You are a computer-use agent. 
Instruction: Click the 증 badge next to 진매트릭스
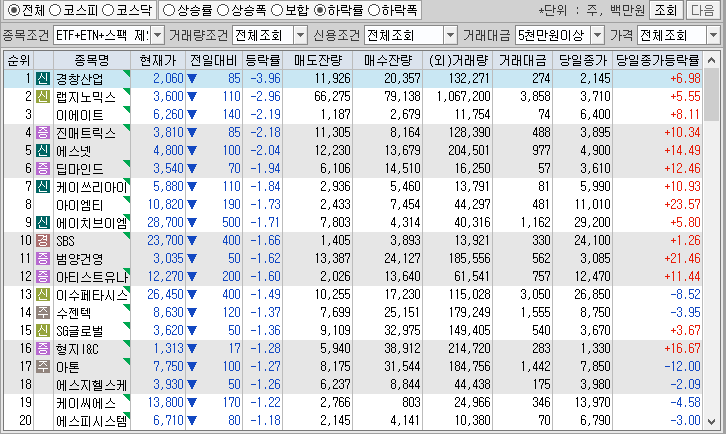click(x=43, y=132)
